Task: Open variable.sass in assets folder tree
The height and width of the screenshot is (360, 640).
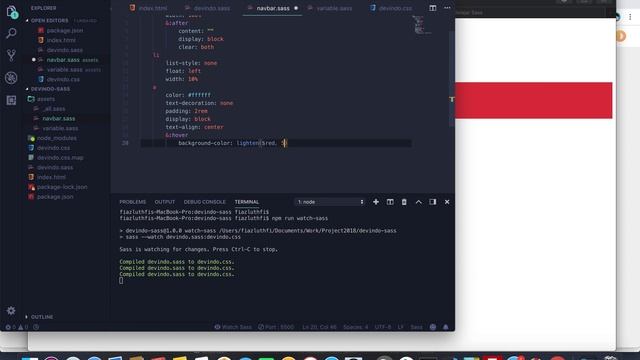Action: click(60, 128)
